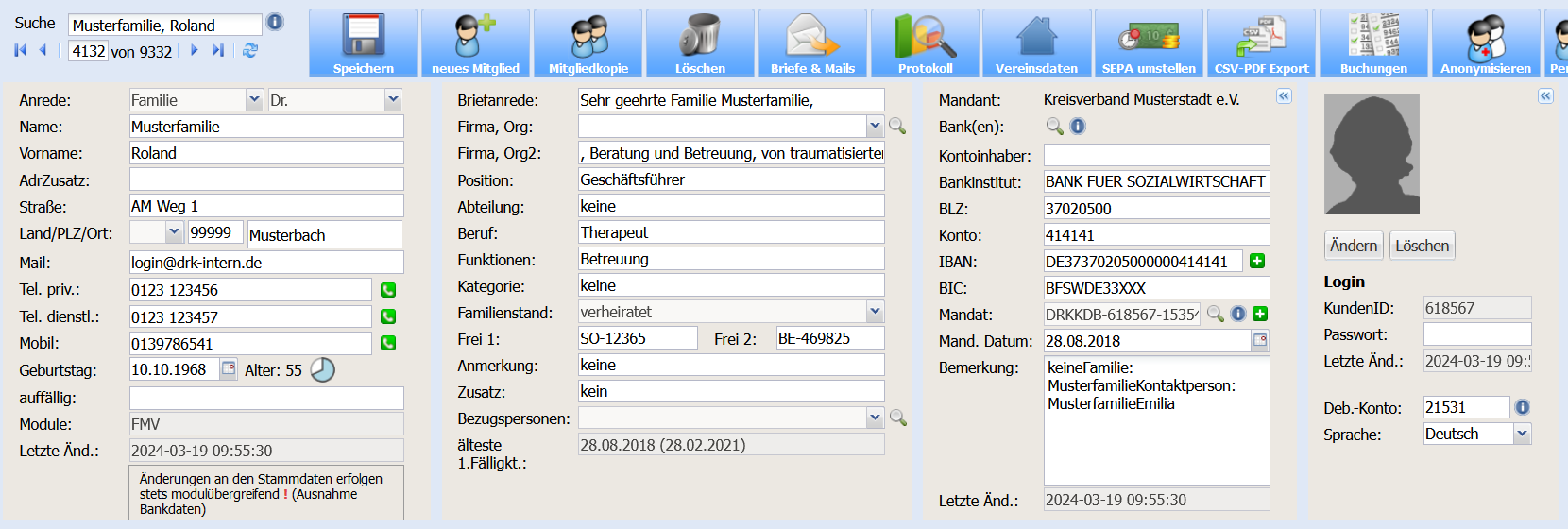Click the Frei 1 field SO-12365
Viewport: 1568px width, 529px height.
638,338
